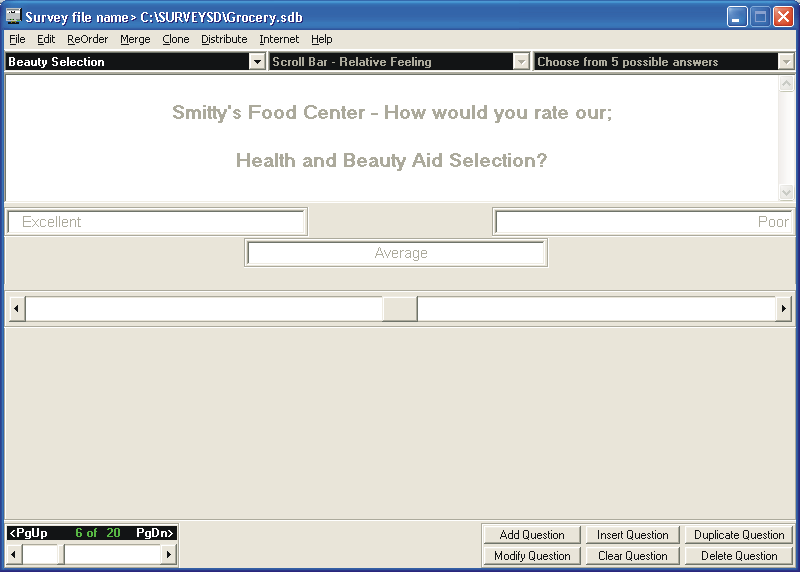Click the question text scroll up arrow
The width and height of the screenshot is (800, 572).
point(786,84)
